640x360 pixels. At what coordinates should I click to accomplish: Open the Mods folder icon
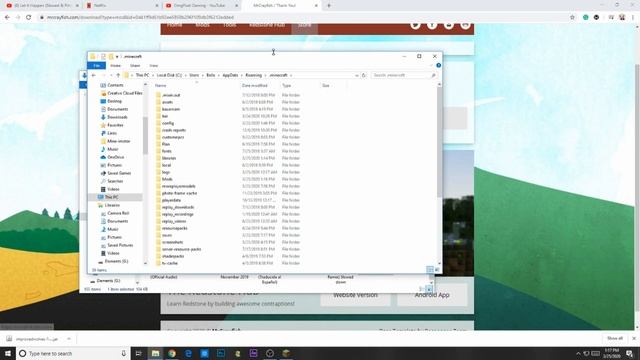(158, 179)
